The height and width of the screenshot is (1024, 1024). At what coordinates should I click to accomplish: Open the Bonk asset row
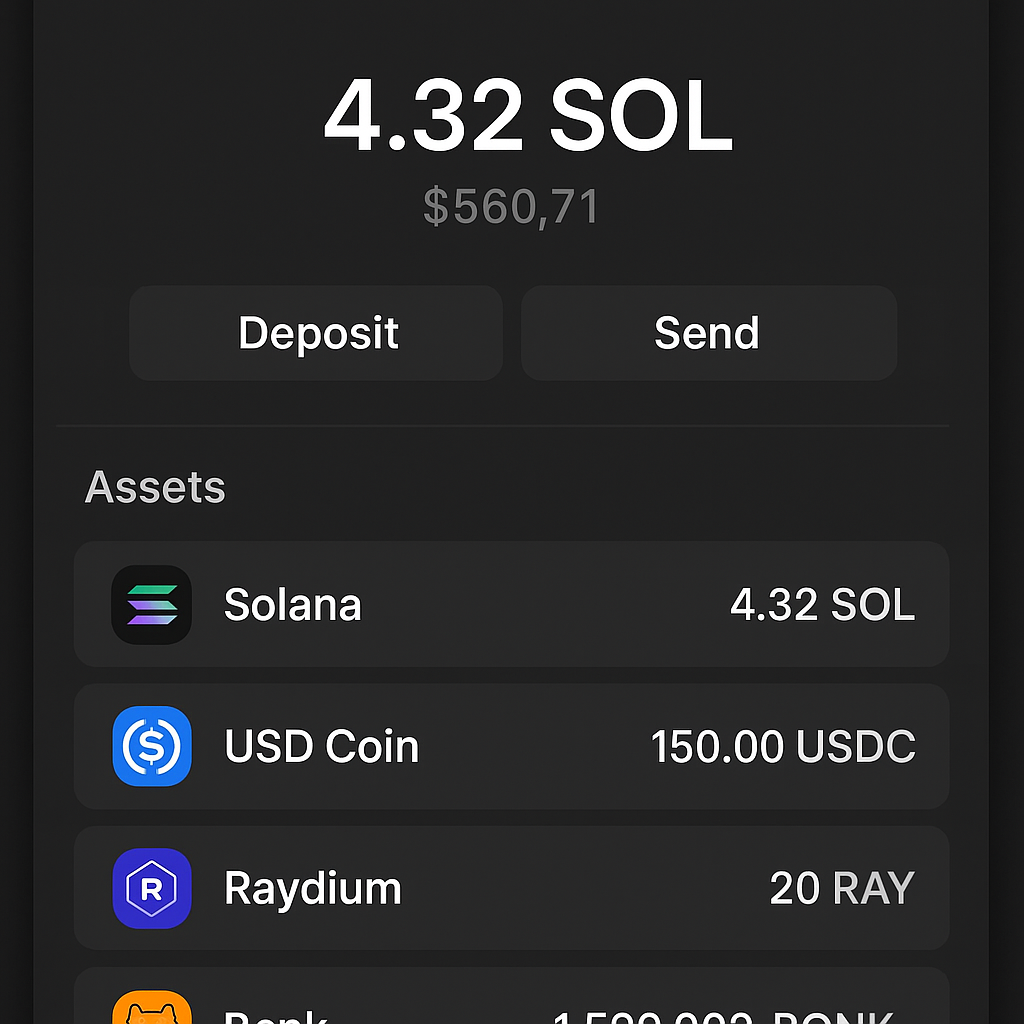coord(512,1005)
